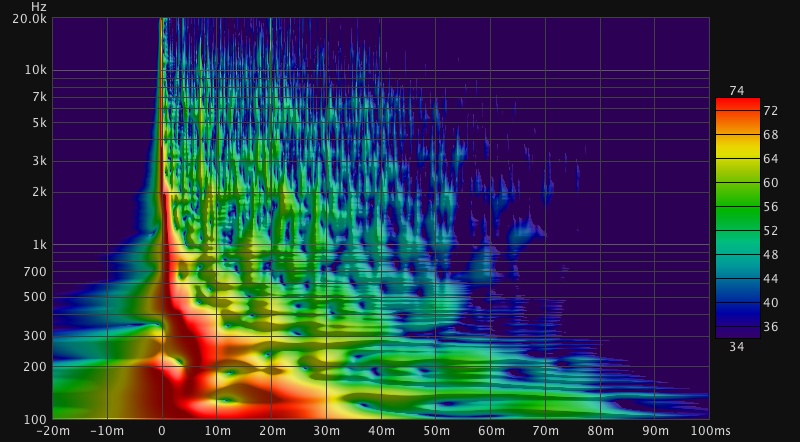Viewport: 800px width, 442px height.
Task: Click the 74 maximum value above the color scale
Action: (x=737, y=91)
